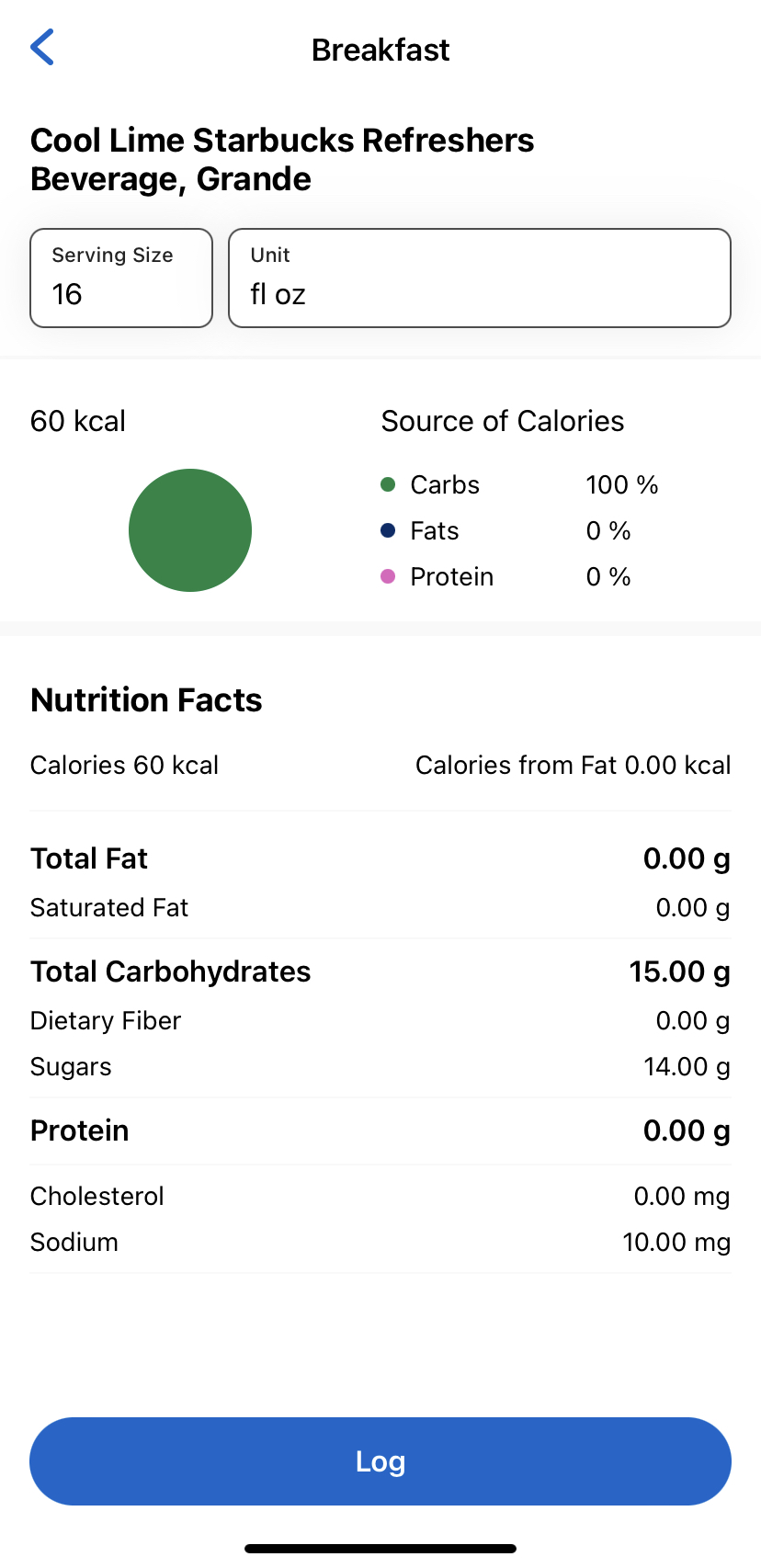The width and height of the screenshot is (761, 1568).
Task: Log this beverage with the Log button
Action: tap(380, 1461)
